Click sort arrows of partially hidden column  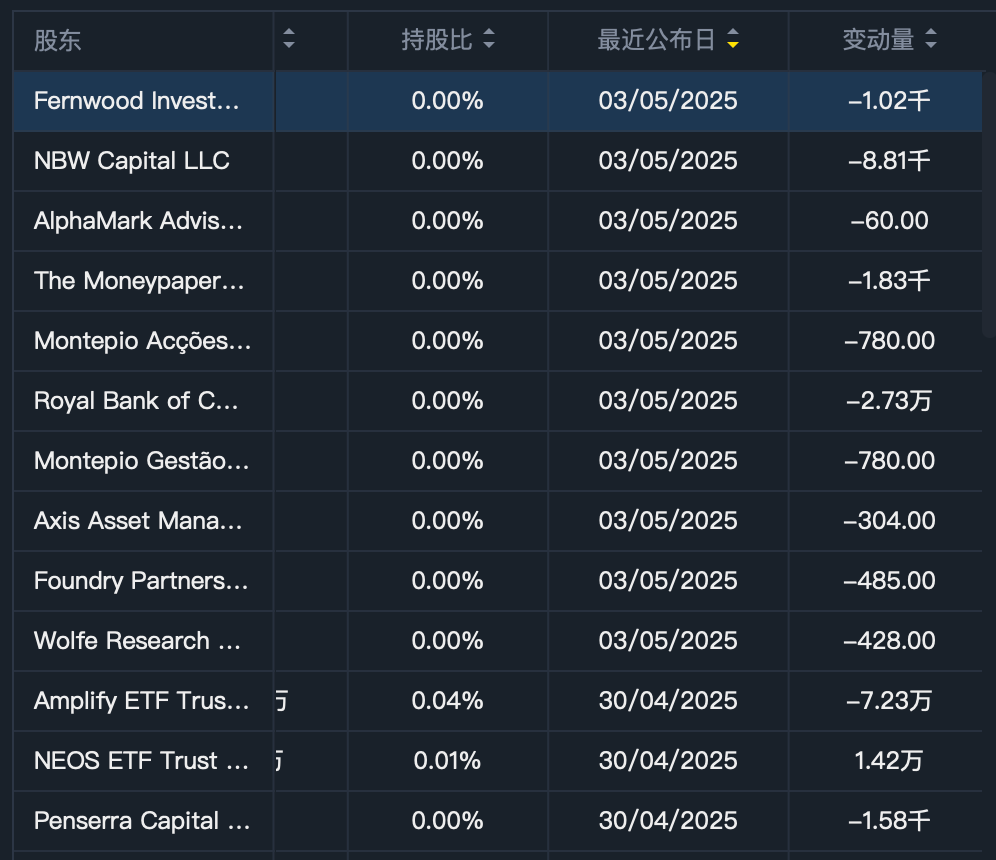[x=289, y=39]
